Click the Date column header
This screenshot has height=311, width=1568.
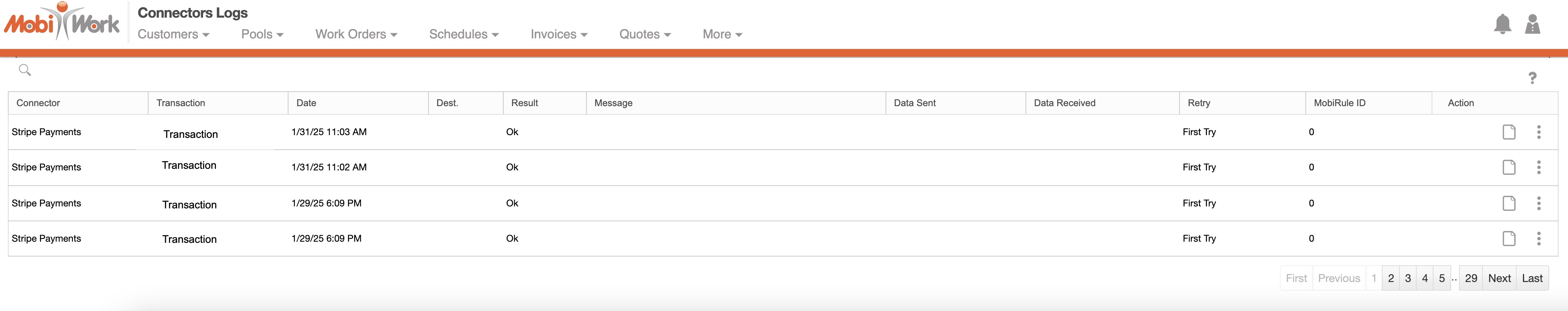[x=306, y=103]
